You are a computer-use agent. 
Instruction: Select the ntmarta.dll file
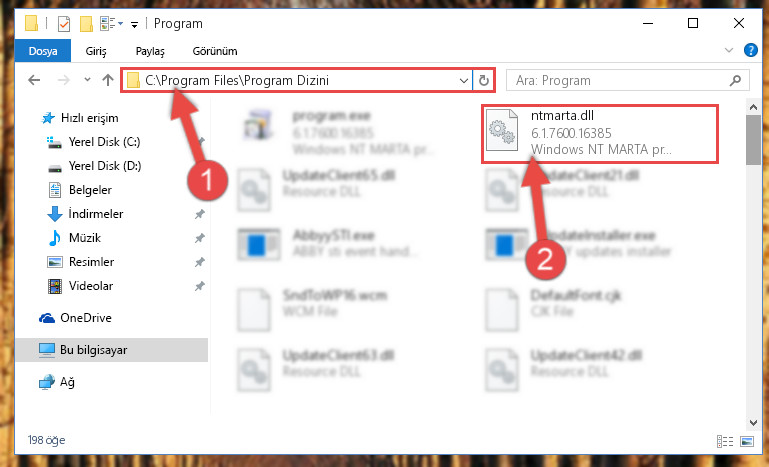600,133
